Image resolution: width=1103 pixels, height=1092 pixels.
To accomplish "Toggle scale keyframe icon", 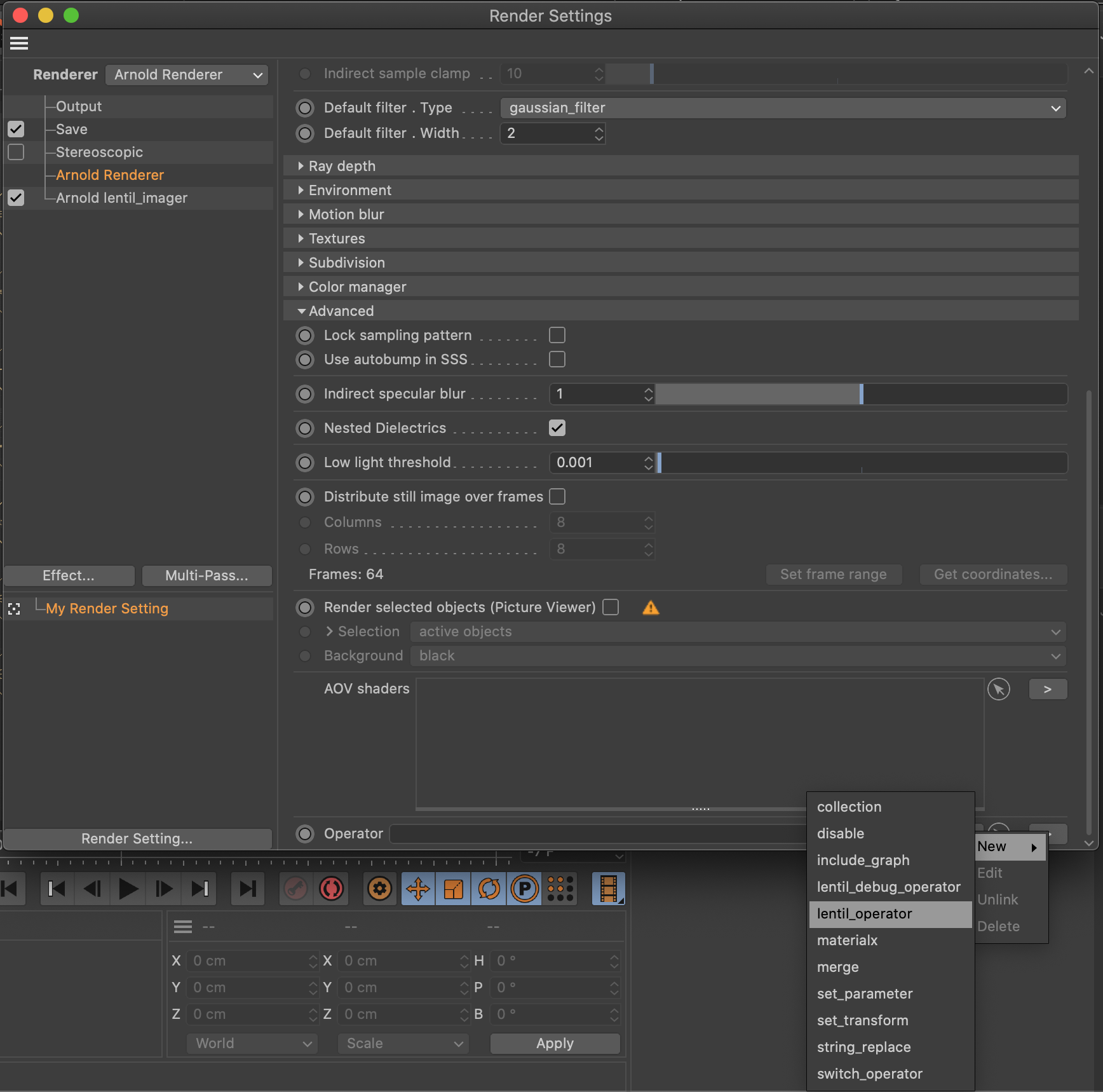I will tap(454, 889).
